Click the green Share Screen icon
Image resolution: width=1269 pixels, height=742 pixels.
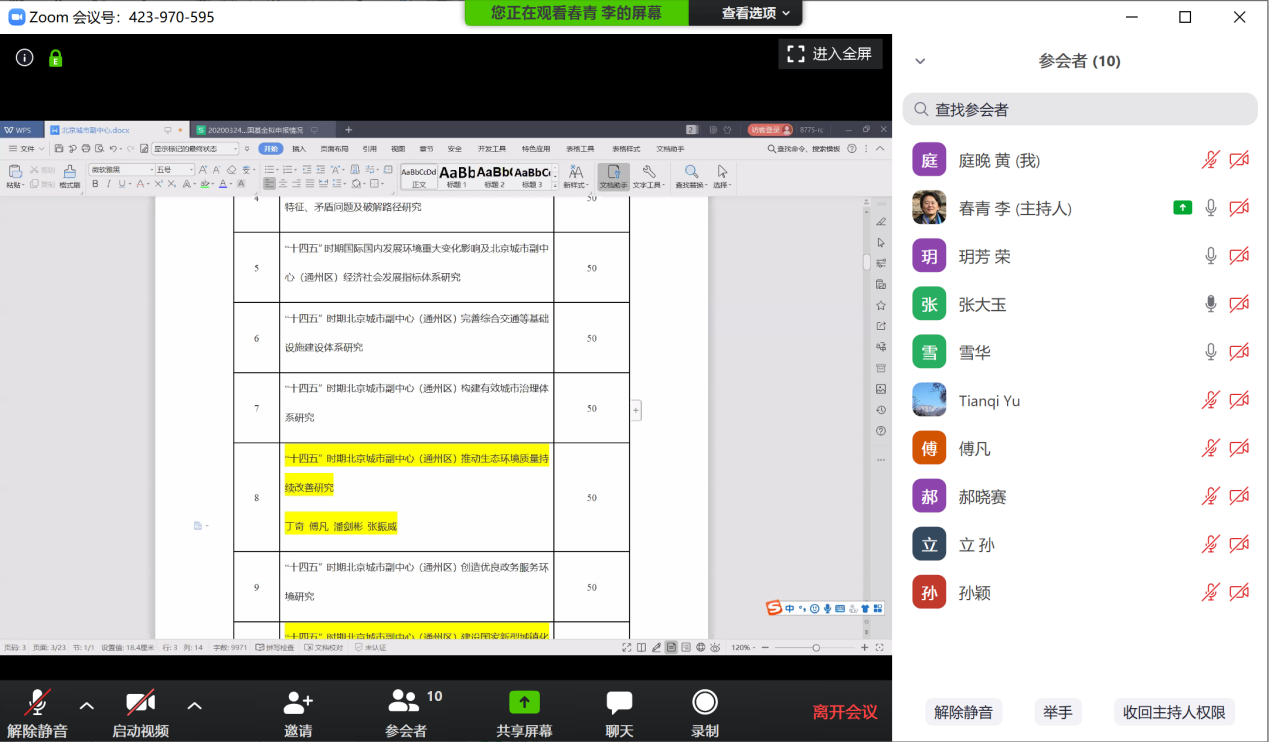524,702
